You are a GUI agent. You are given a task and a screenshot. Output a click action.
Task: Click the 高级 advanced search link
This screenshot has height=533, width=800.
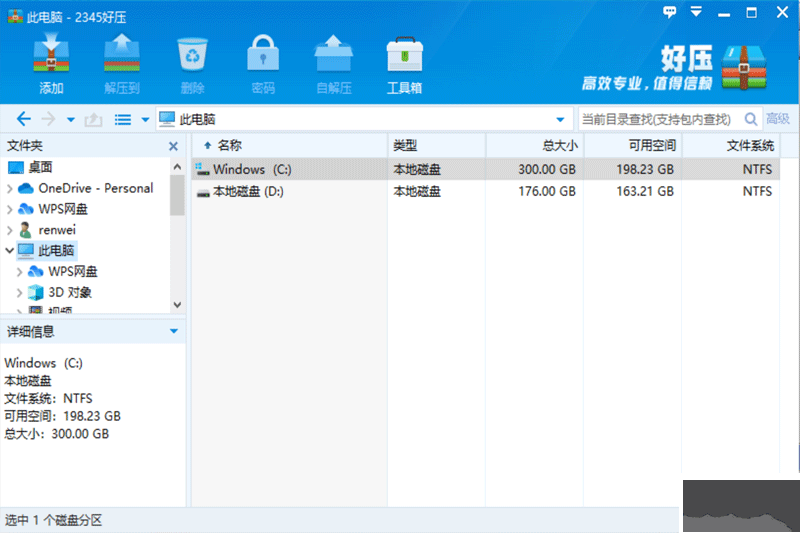778,119
